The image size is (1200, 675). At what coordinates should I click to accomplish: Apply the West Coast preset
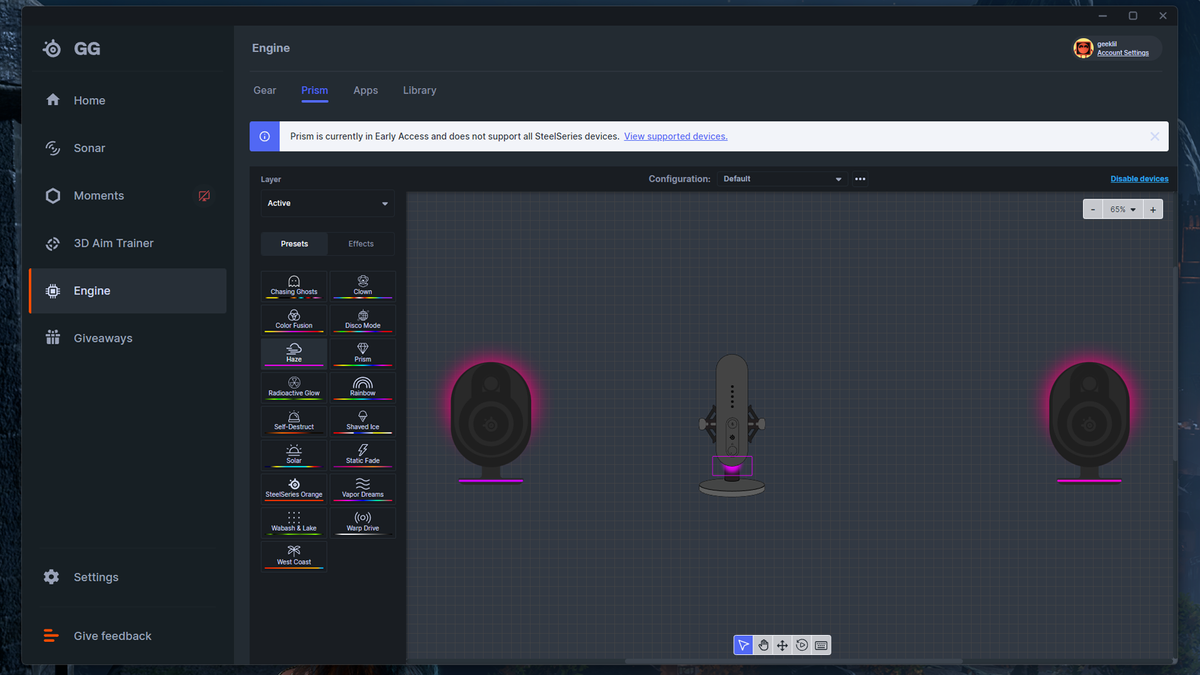[x=294, y=556]
